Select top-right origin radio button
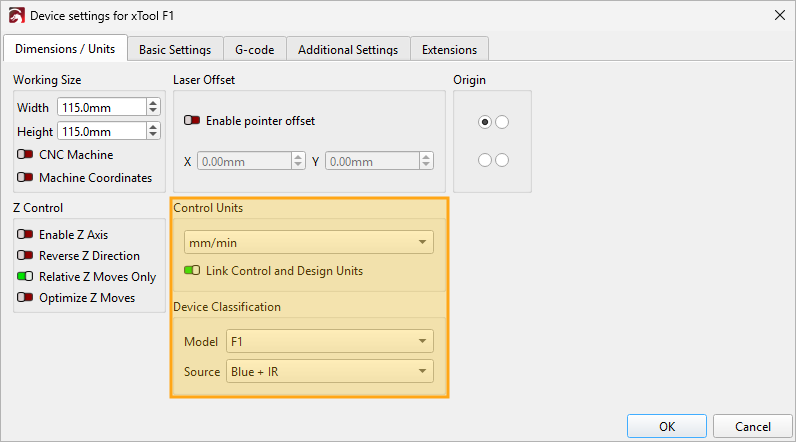 tap(502, 122)
